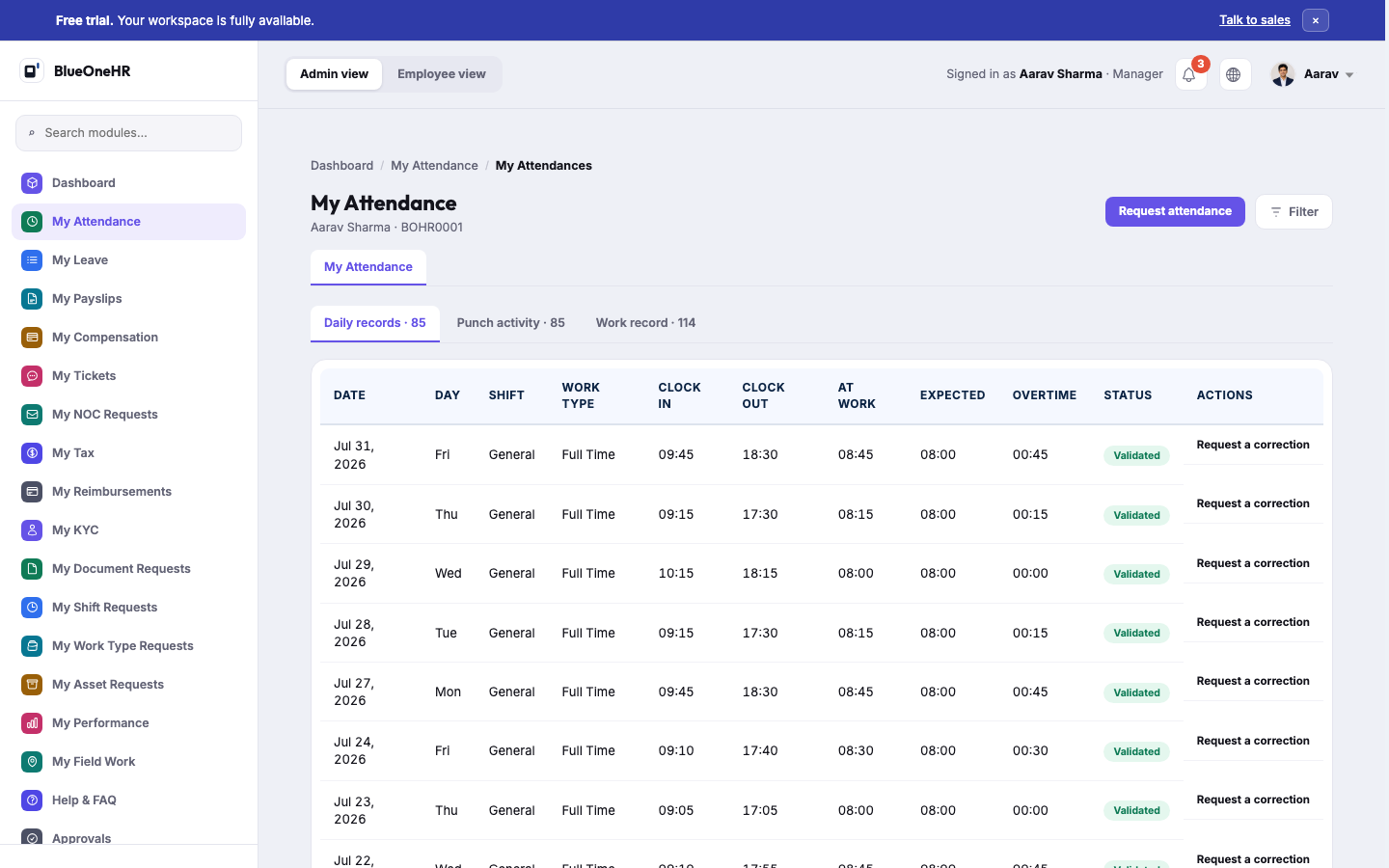Open My Payslips document icon
1389x868 pixels.
pyautogui.click(x=32, y=299)
